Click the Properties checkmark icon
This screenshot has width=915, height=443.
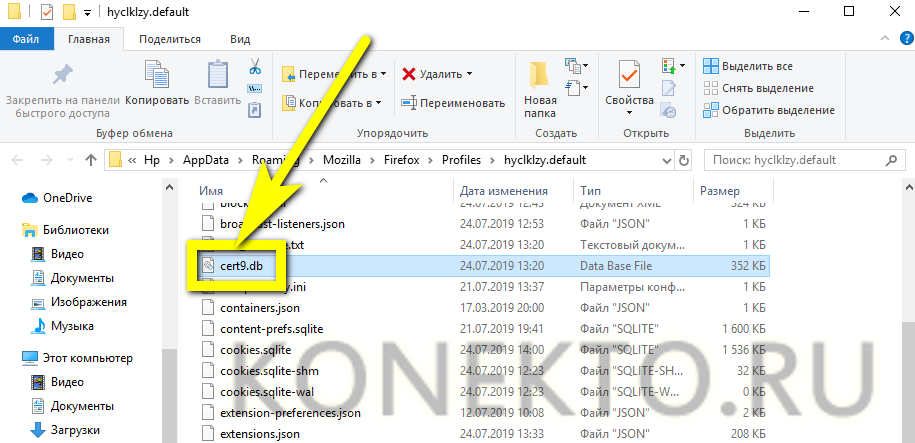[629, 75]
